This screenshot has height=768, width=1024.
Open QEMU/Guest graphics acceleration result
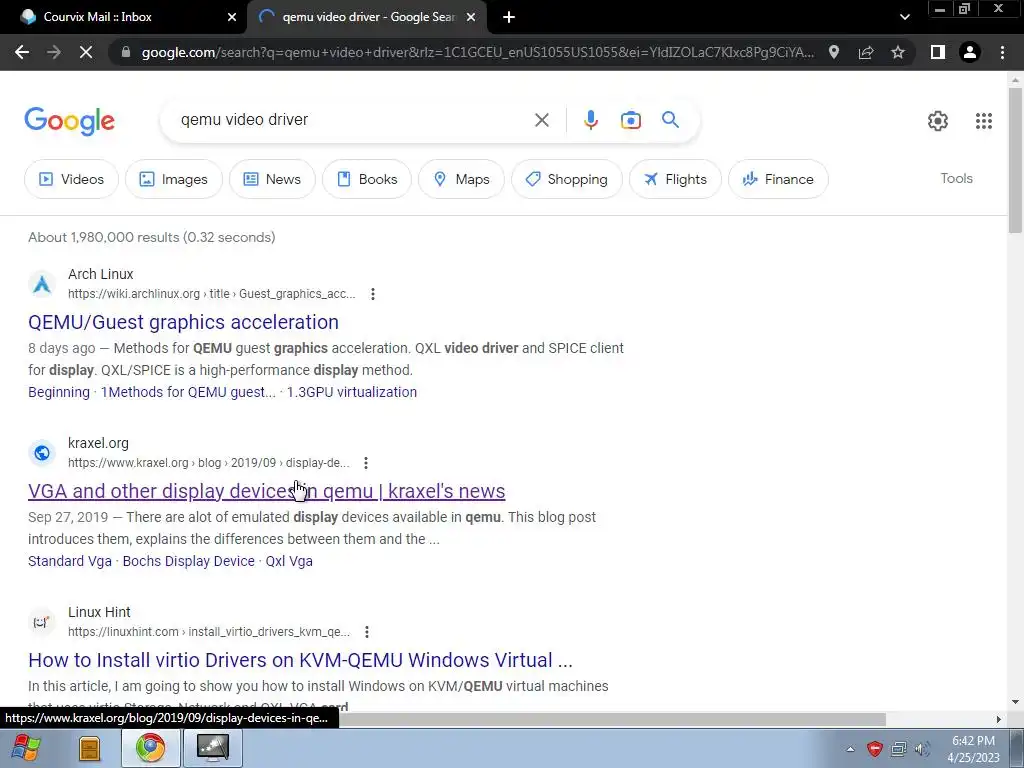click(184, 322)
